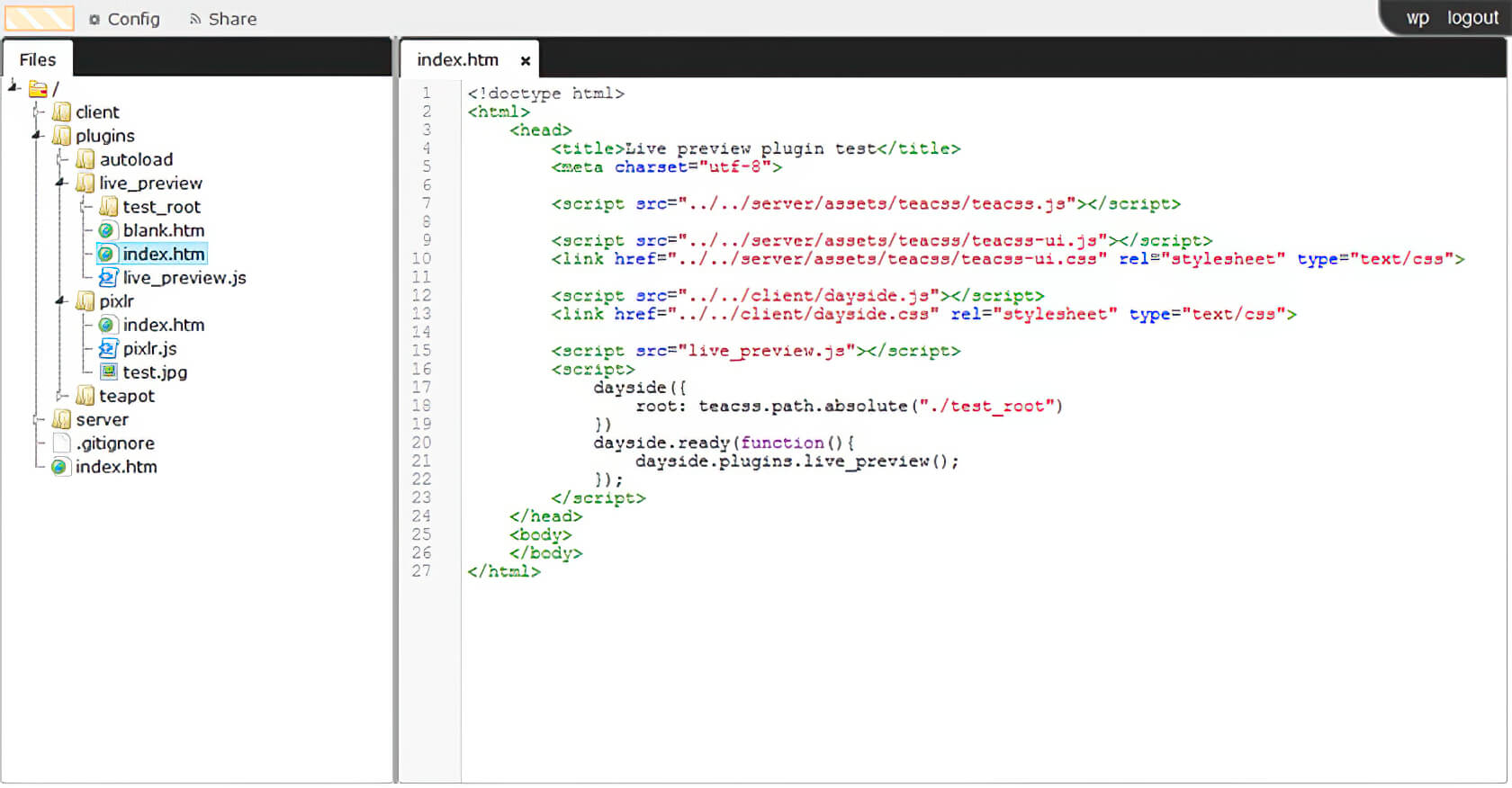Open the Config menu
The height and width of the screenshot is (788, 1512).
pyautogui.click(x=124, y=19)
